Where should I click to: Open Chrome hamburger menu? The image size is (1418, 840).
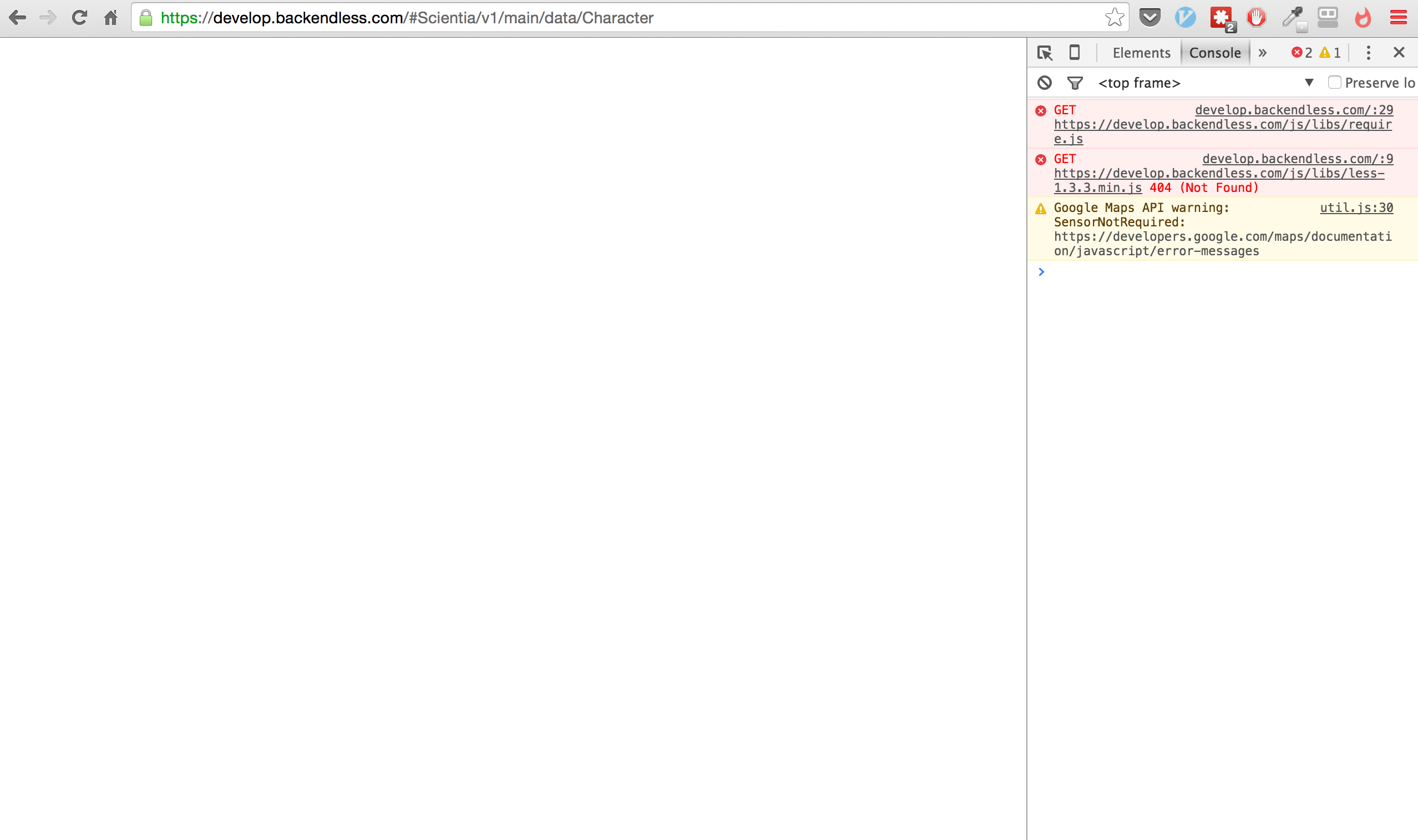coord(1398,18)
